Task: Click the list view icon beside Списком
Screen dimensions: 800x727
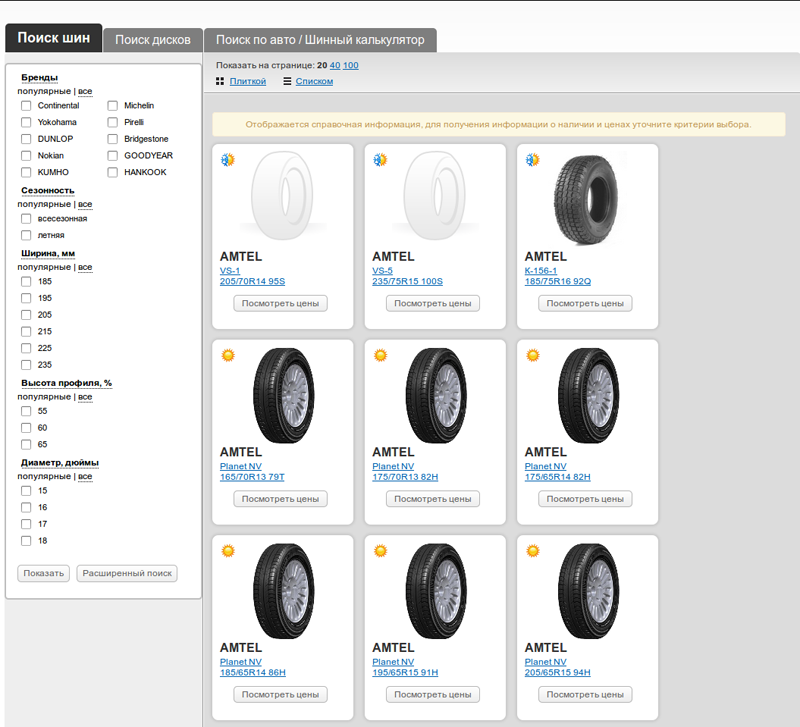Action: (x=287, y=81)
